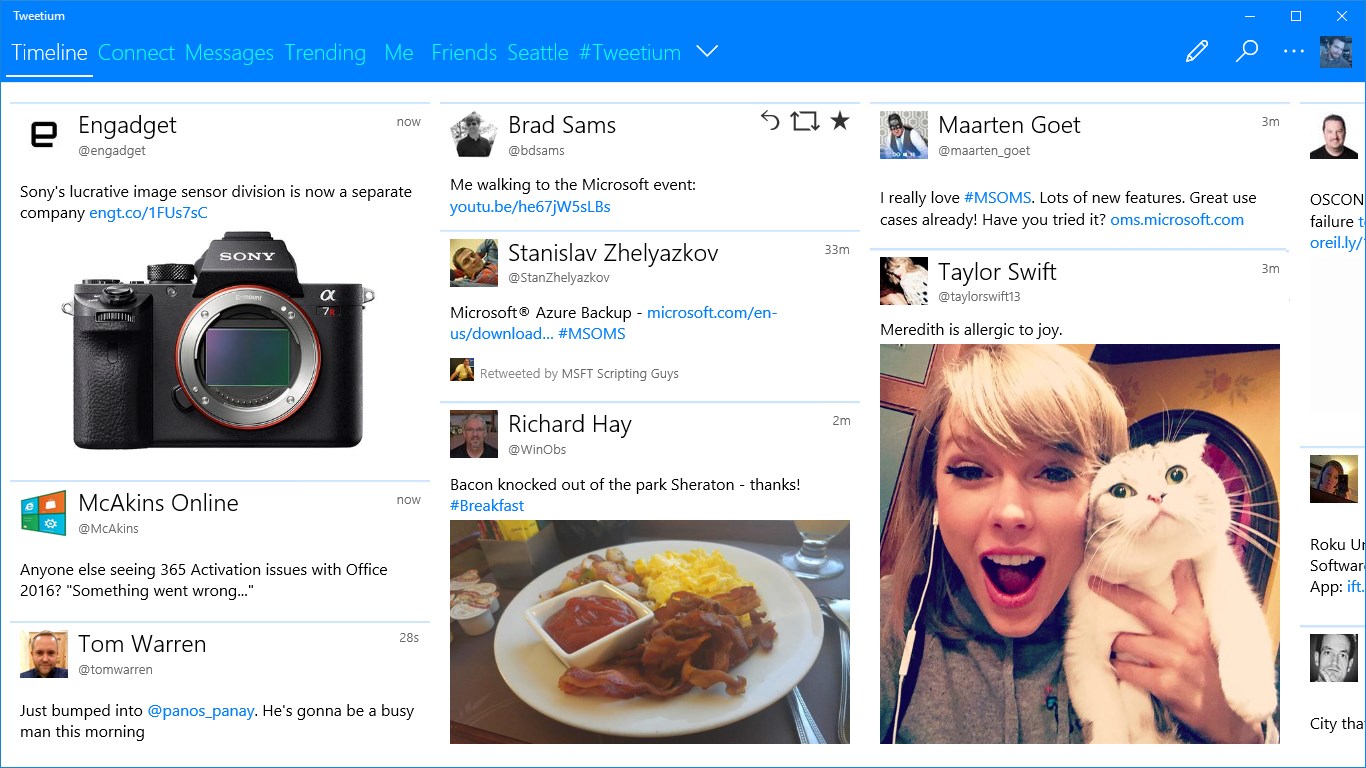Open the engt.co link in Engadget tweet
This screenshot has width=1366, height=768.
tap(148, 213)
